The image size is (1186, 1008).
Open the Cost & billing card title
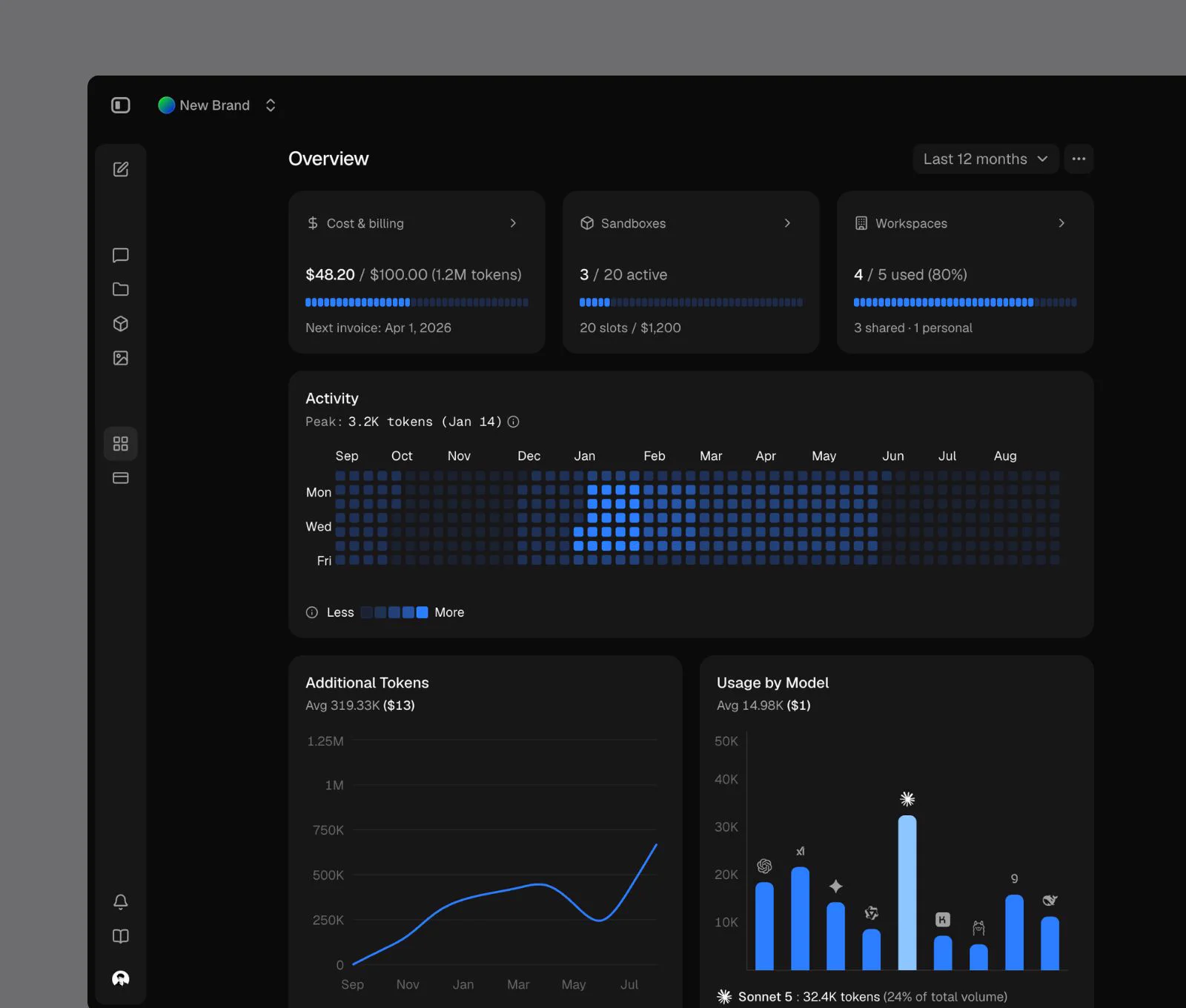365,223
